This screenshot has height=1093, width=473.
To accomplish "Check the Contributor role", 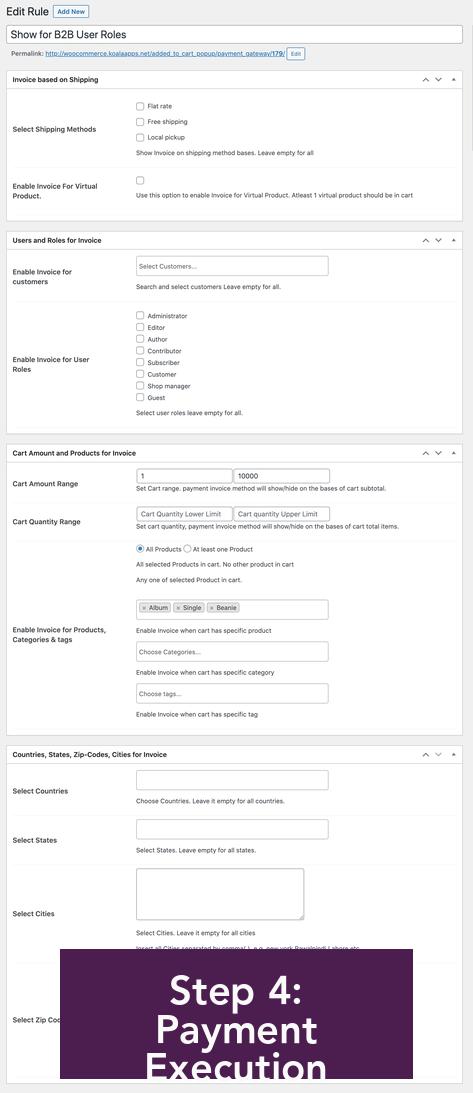I will (x=140, y=351).
